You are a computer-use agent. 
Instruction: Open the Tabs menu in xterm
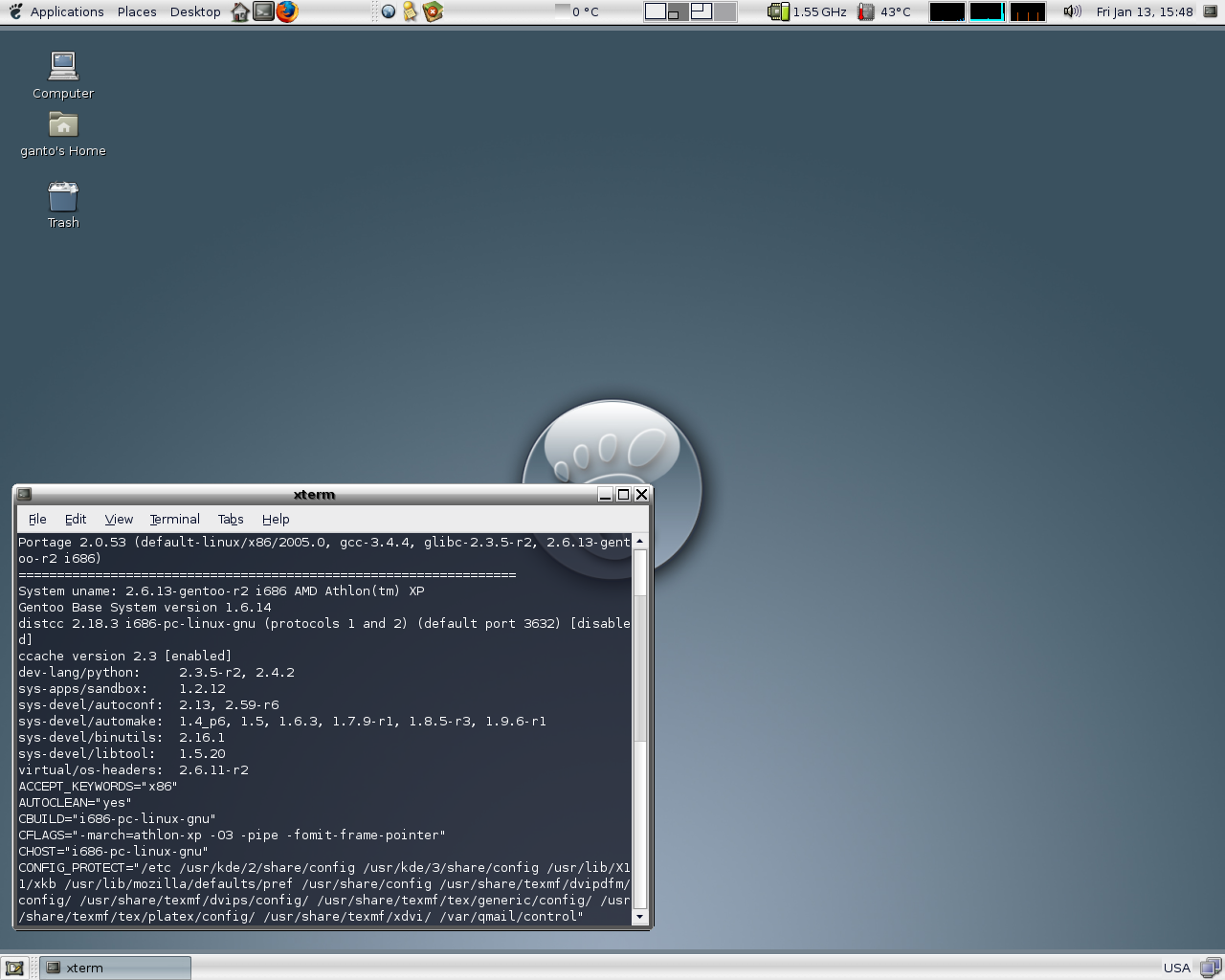[x=231, y=519]
